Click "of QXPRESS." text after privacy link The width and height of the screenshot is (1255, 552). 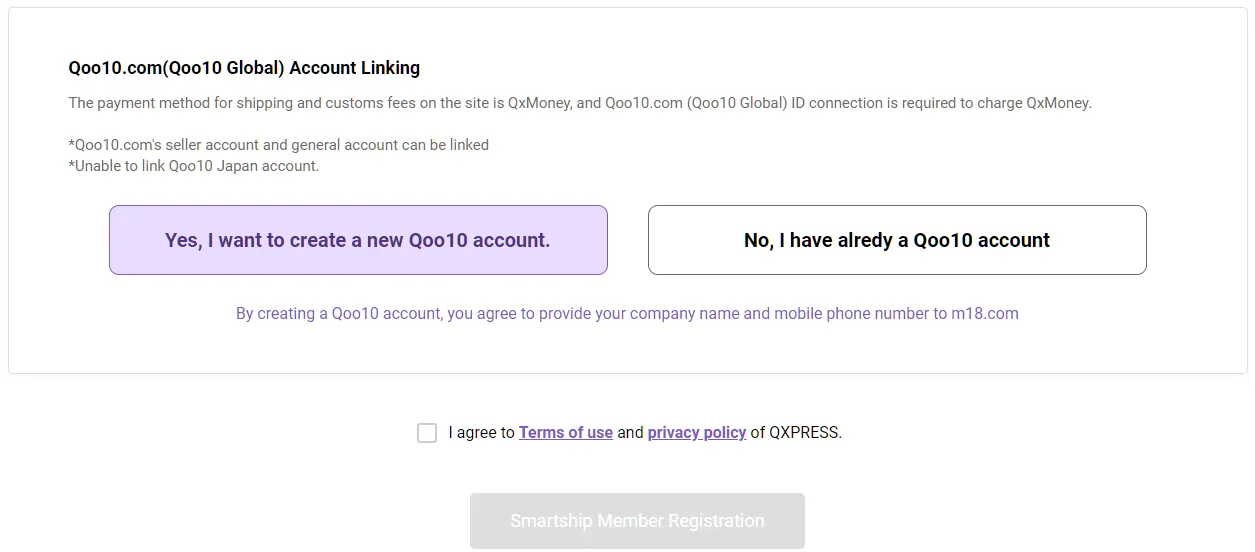(796, 433)
